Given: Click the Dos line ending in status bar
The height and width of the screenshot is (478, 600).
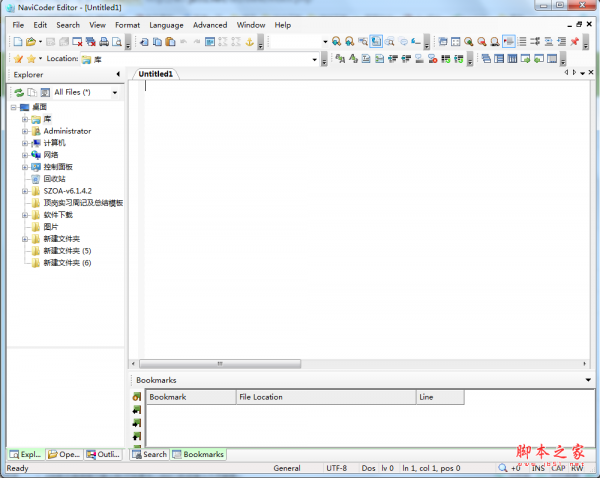Looking at the screenshot, I should click(x=368, y=468).
